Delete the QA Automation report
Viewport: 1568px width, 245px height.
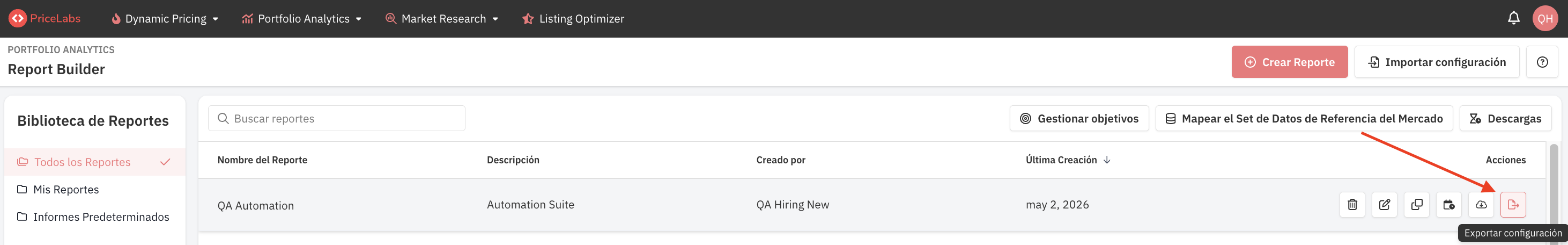click(x=1352, y=205)
